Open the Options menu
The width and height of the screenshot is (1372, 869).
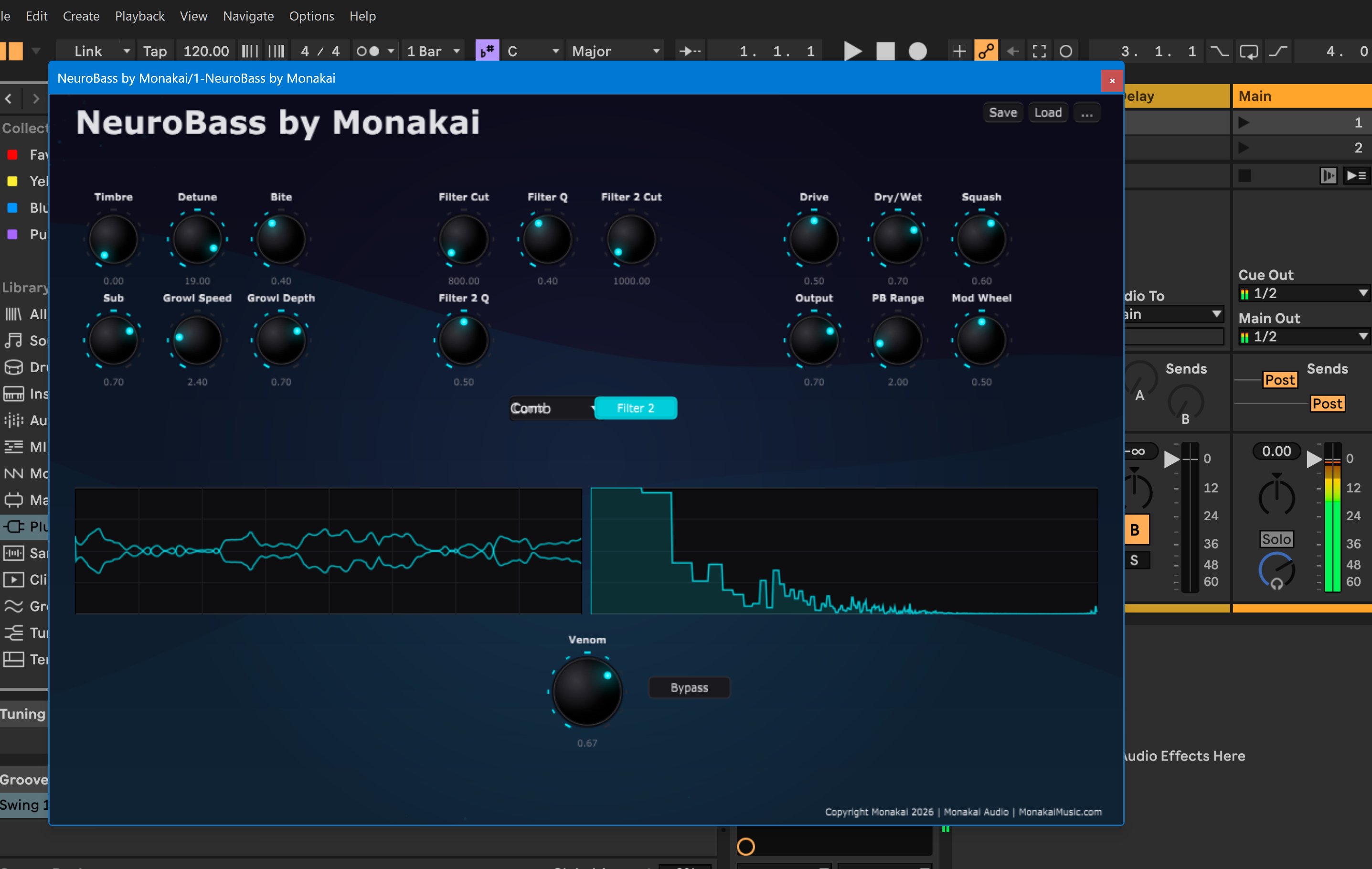pos(311,16)
